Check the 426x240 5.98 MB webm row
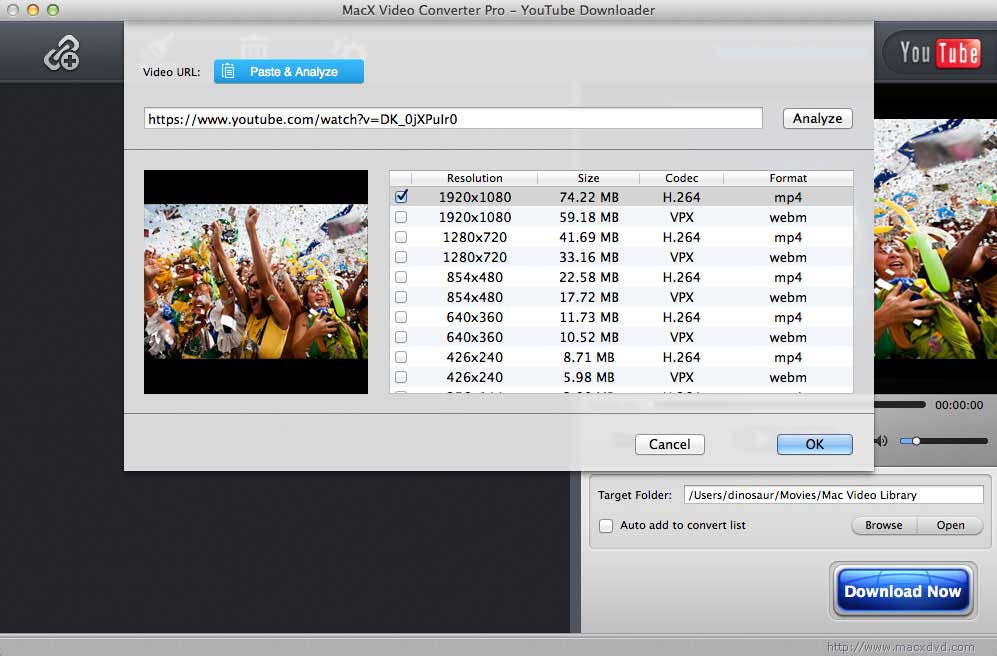The image size is (997, 656). coord(401,377)
